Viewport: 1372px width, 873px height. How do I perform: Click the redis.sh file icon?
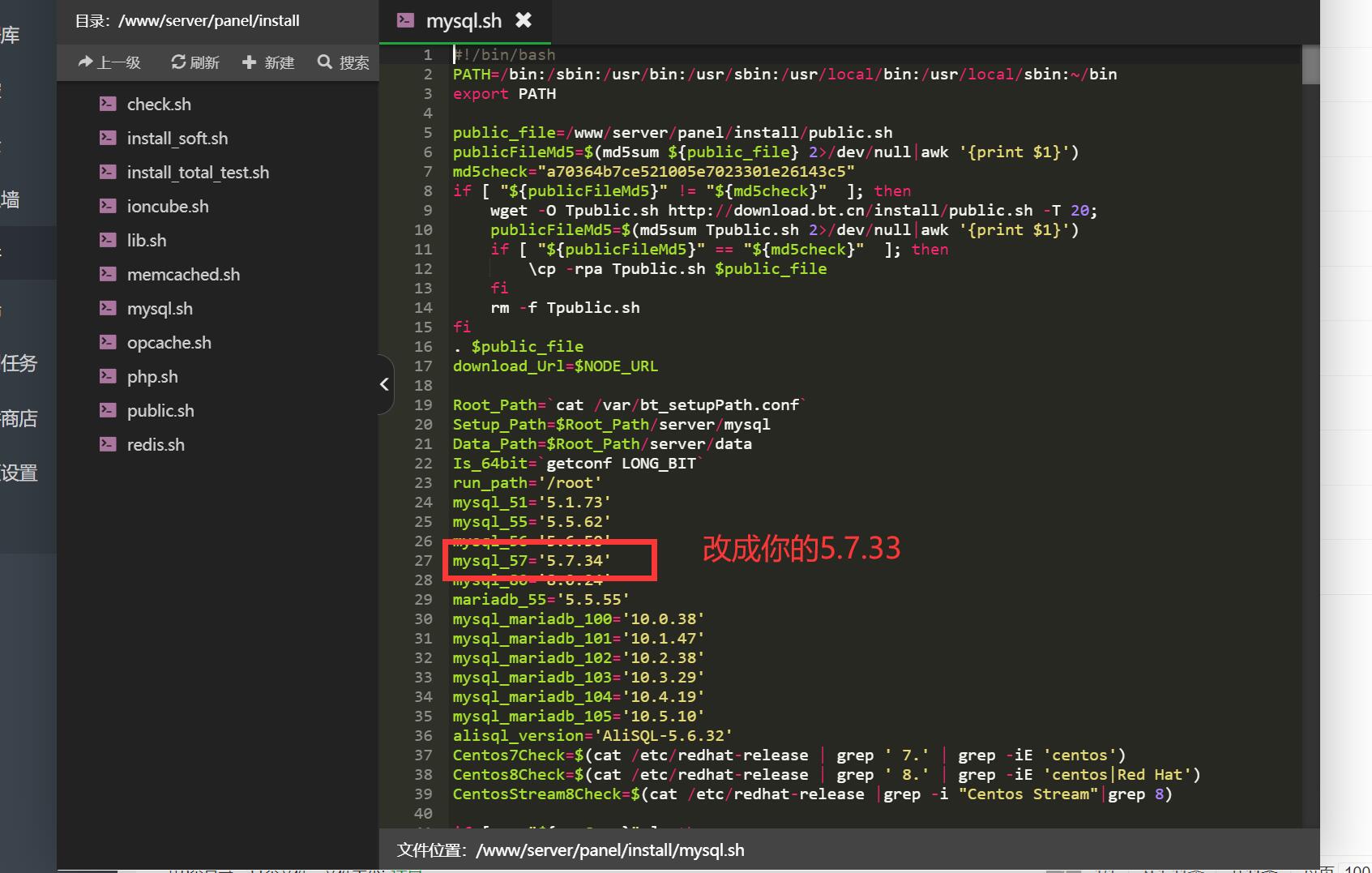pos(108,444)
